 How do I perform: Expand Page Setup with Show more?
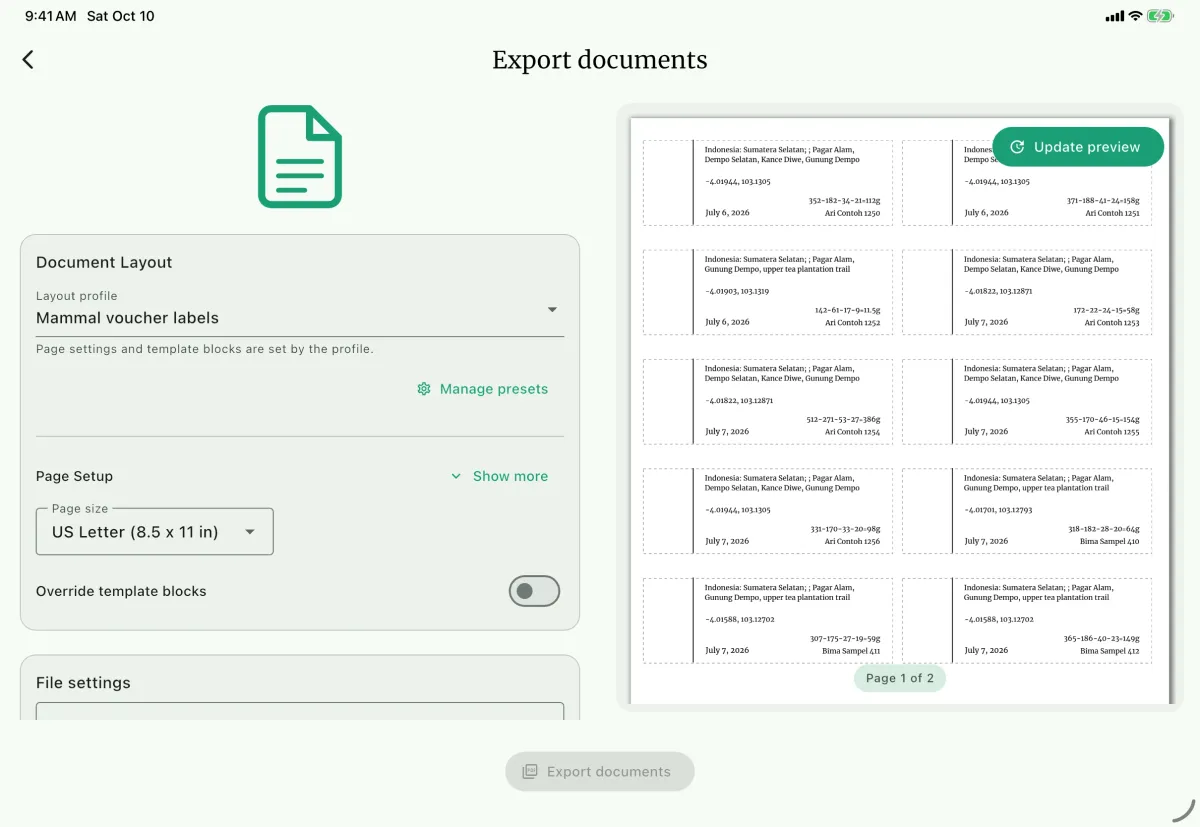pos(499,476)
